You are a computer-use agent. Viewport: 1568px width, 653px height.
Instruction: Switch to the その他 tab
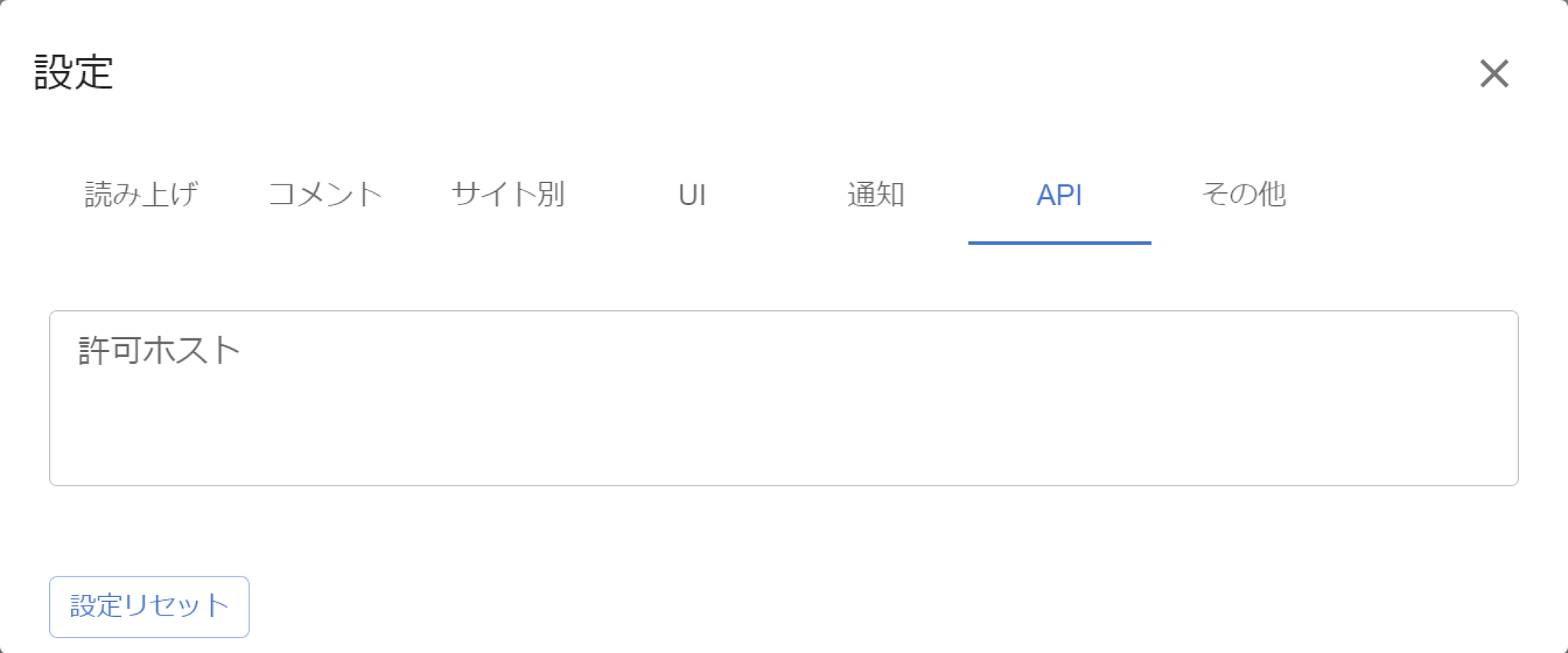[1243, 194]
